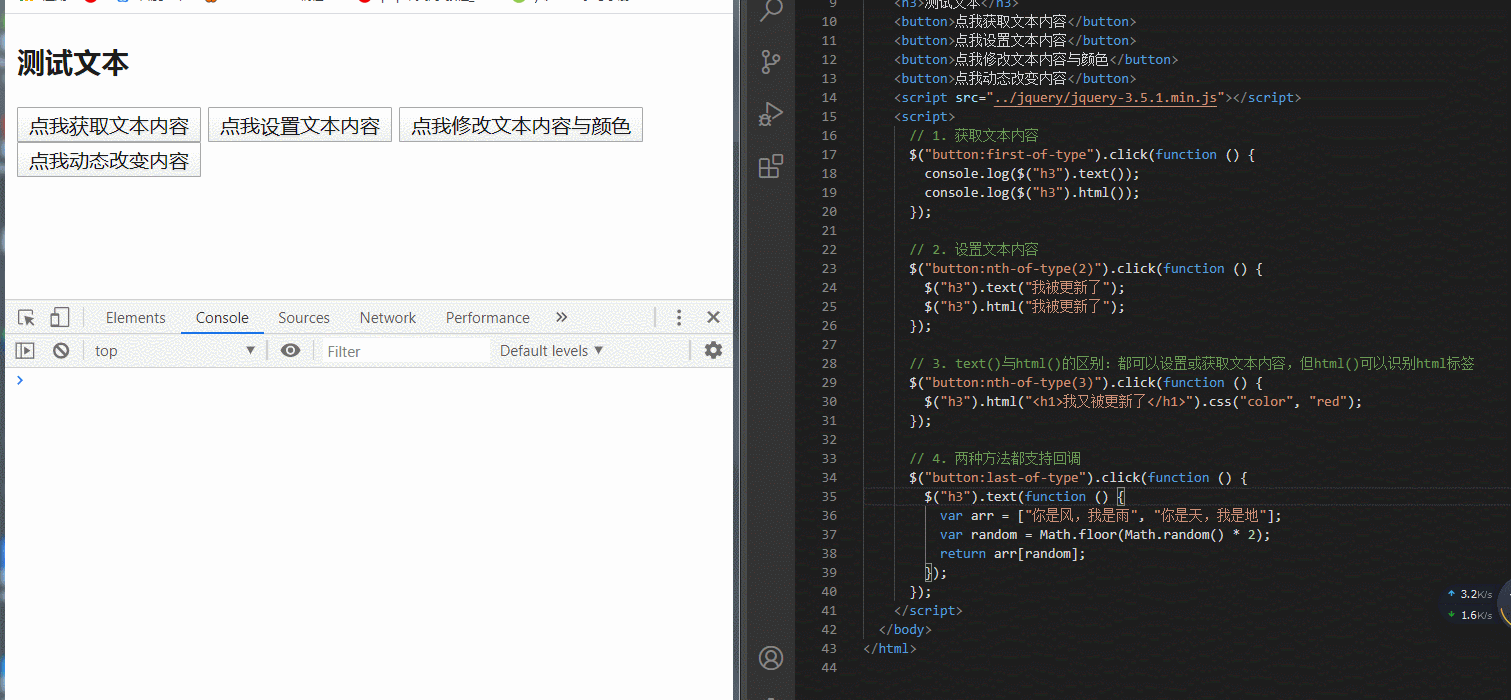Switch to the Performance tab
The image size is (1511, 700).
488,318
